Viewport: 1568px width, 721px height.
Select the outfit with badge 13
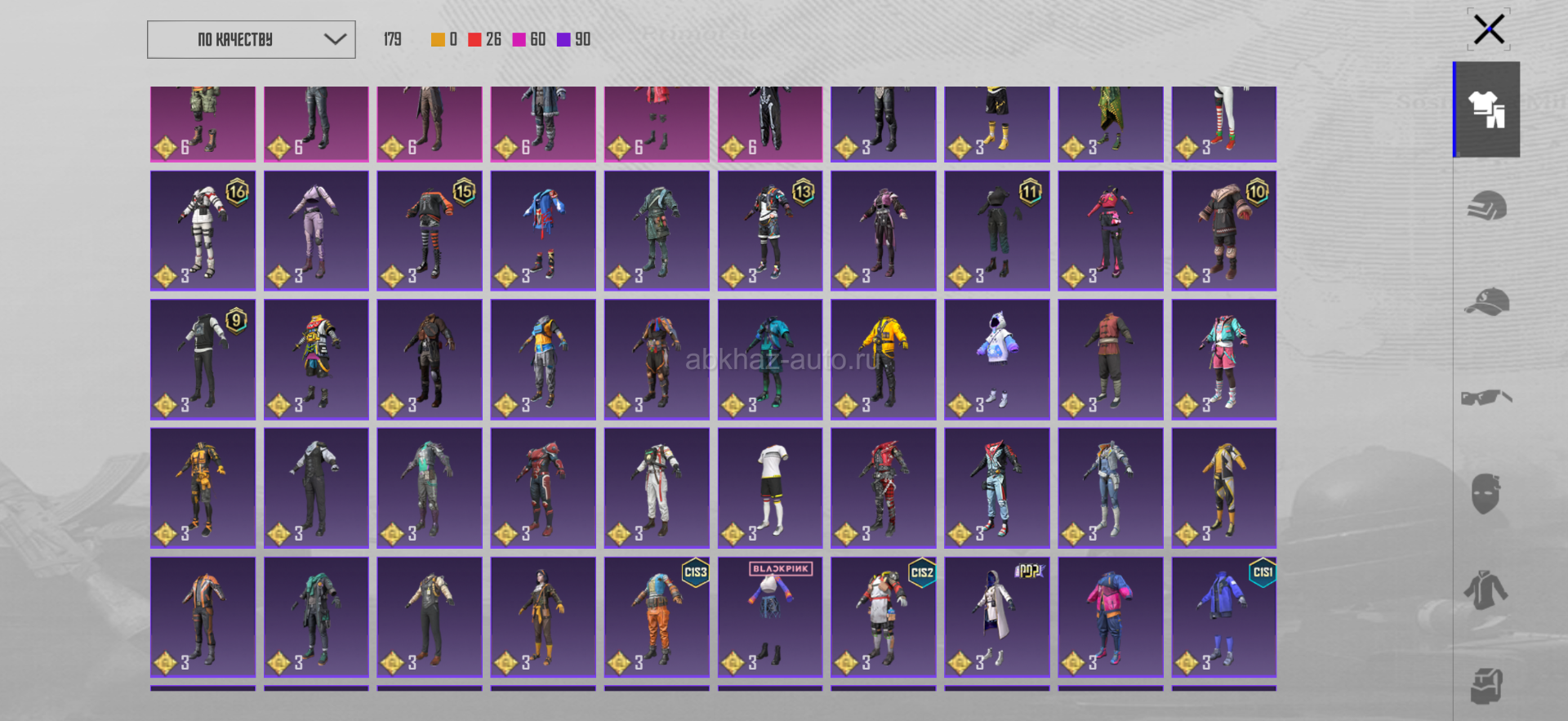[x=770, y=231]
